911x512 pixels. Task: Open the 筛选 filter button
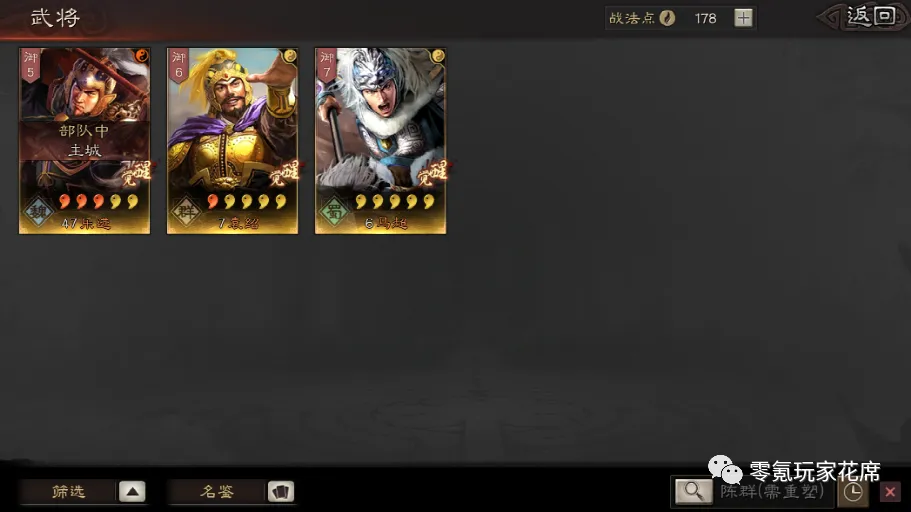(x=69, y=492)
